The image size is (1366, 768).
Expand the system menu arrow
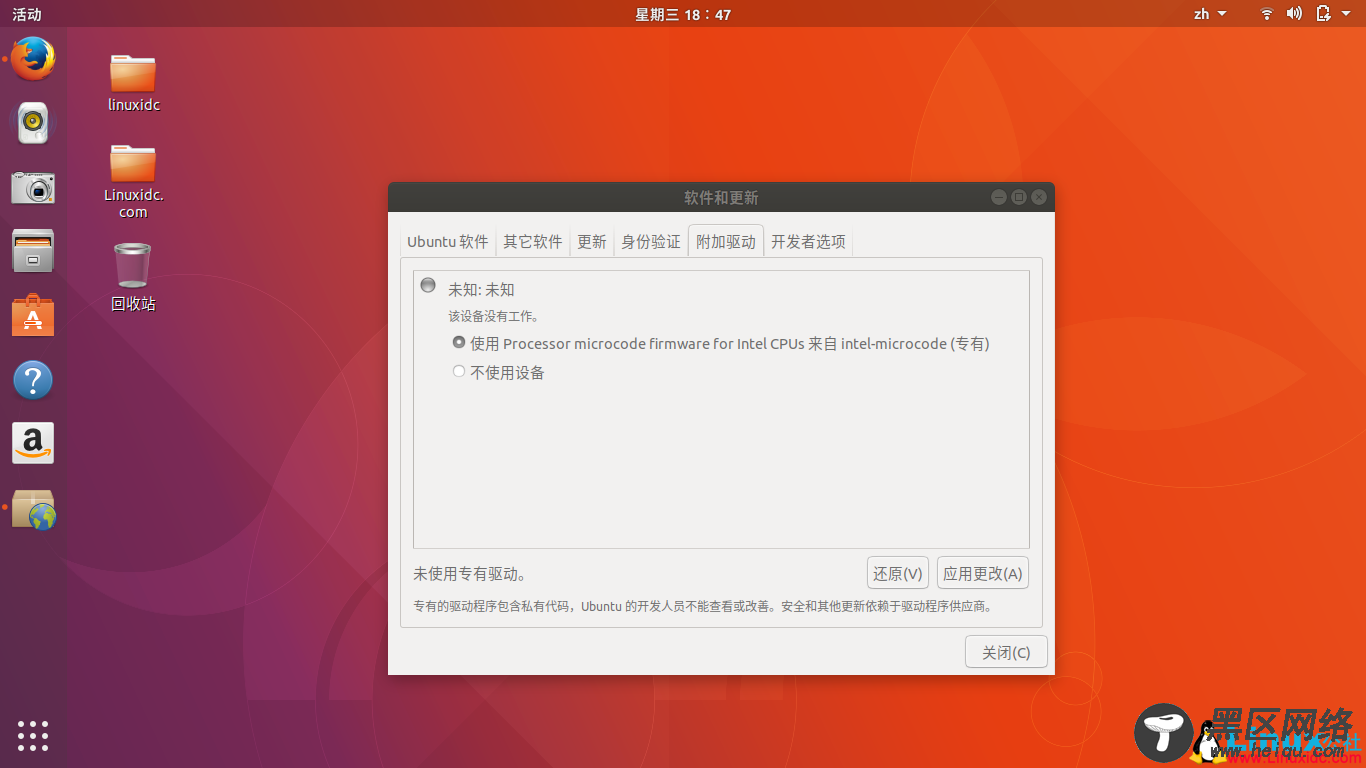(1347, 14)
